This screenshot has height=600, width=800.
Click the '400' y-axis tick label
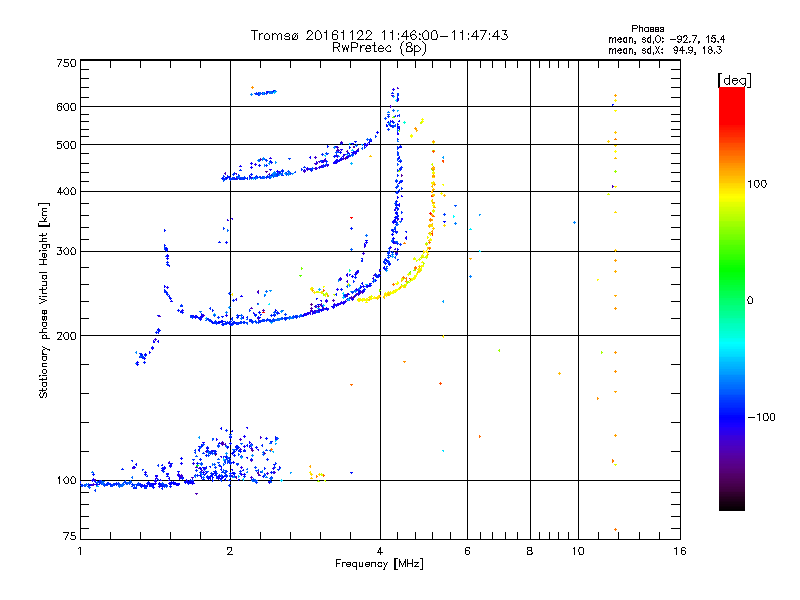(x=66, y=191)
